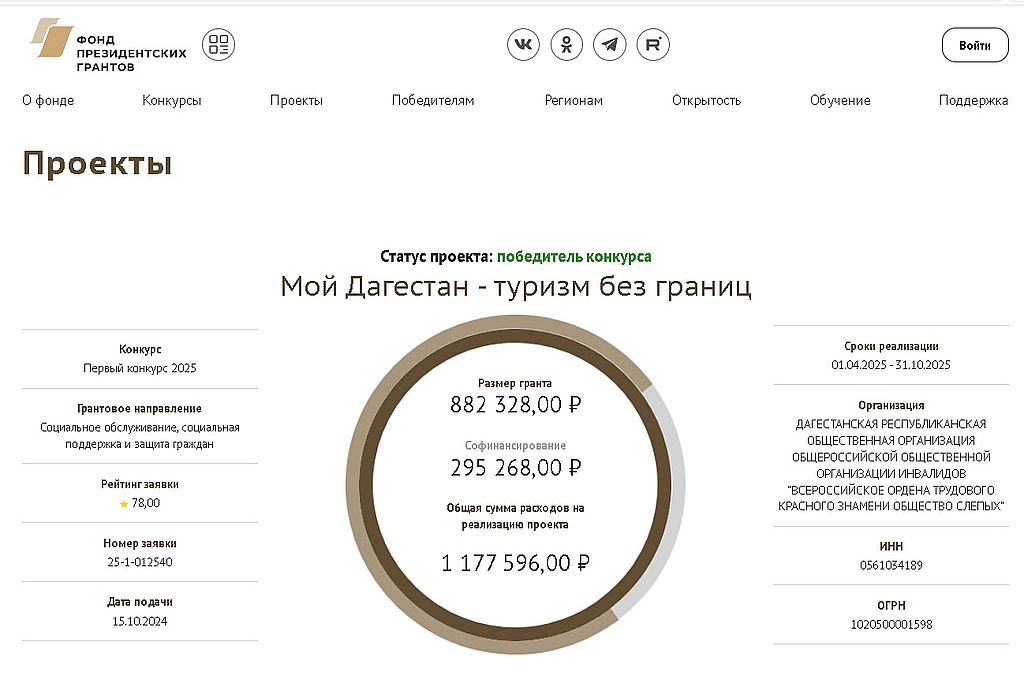This screenshot has height=683, width=1024.
Task: Open the VK social network icon
Action: click(523, 45)
